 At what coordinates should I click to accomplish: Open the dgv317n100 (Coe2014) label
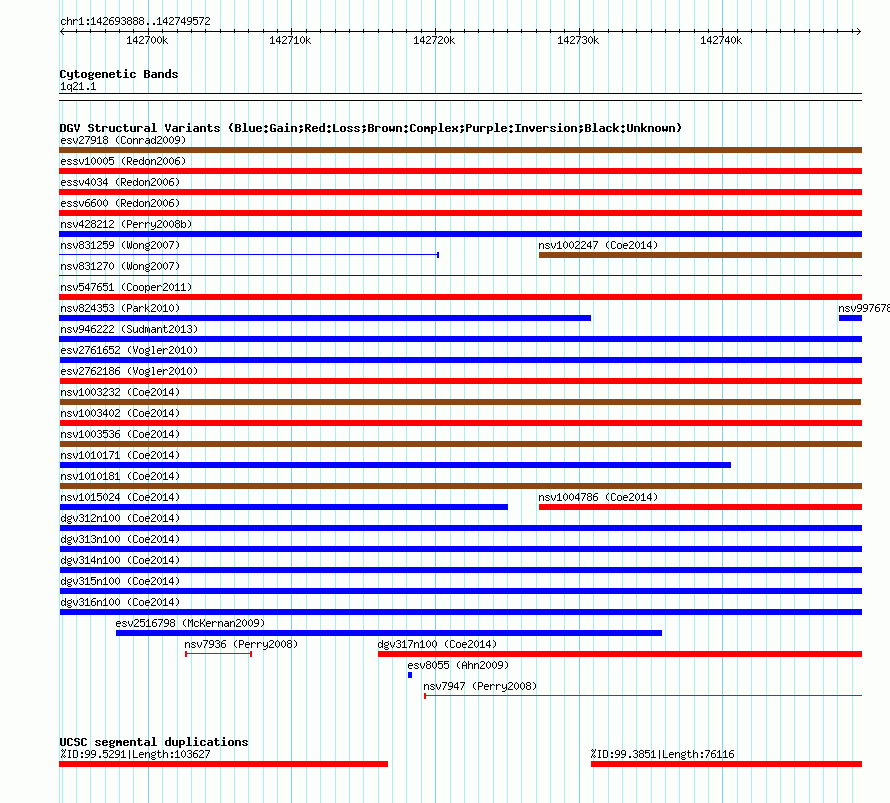coord(437,644)
